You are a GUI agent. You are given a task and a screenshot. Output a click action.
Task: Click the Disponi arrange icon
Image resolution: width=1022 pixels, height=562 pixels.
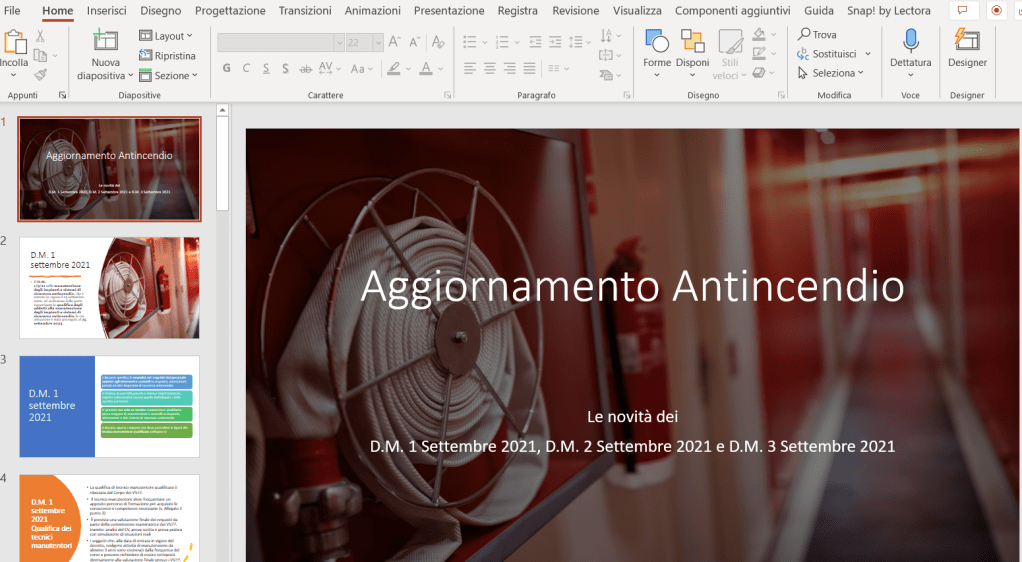(x=692, y=42)
